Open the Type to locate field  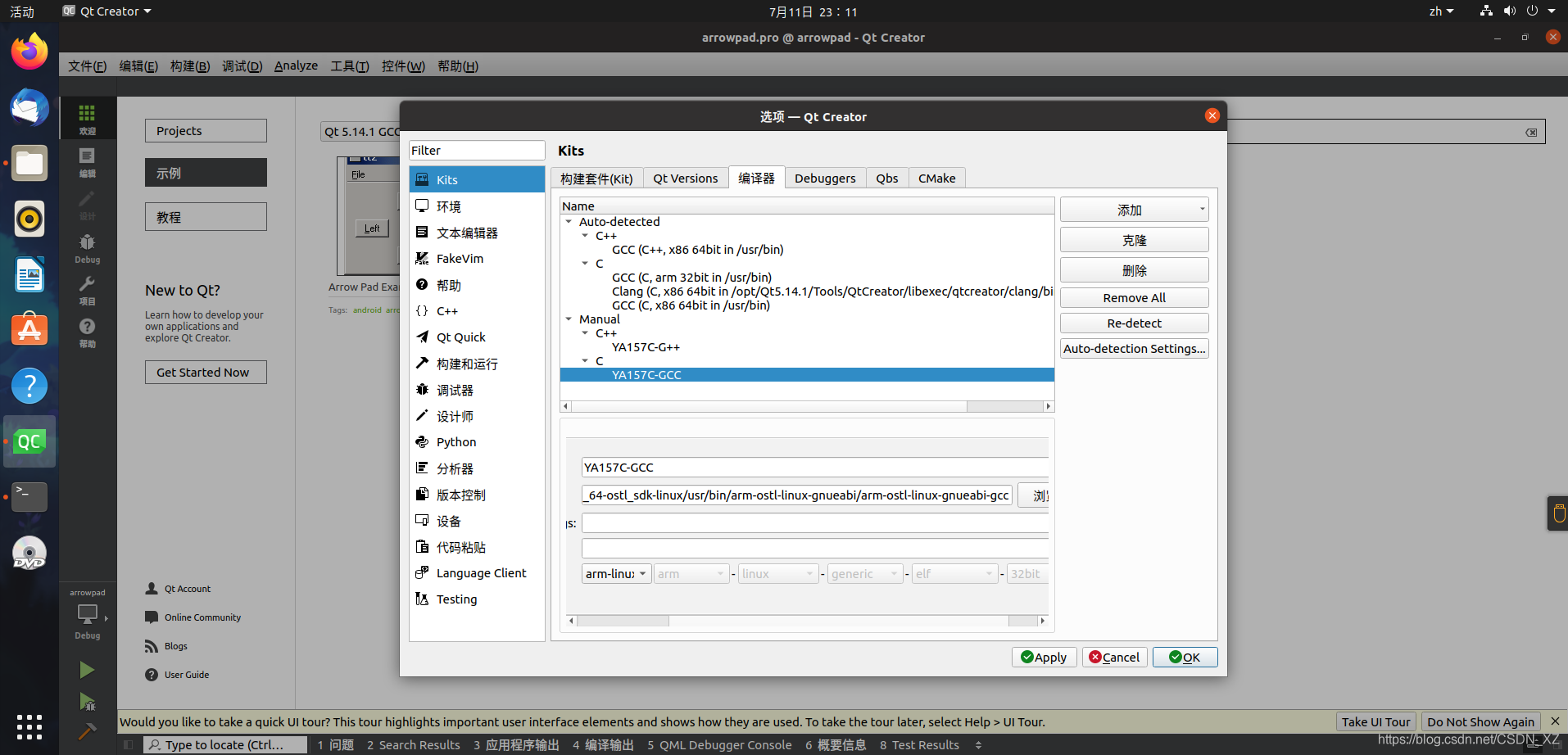225,744
